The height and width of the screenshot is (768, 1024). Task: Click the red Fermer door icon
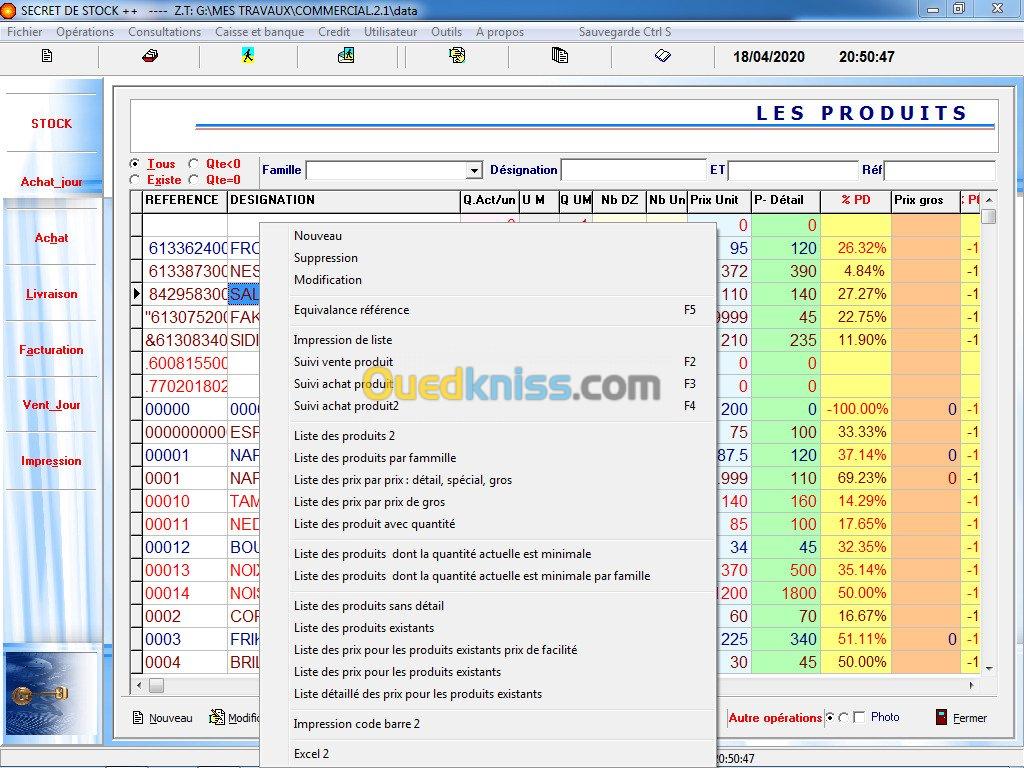point(941,717)
